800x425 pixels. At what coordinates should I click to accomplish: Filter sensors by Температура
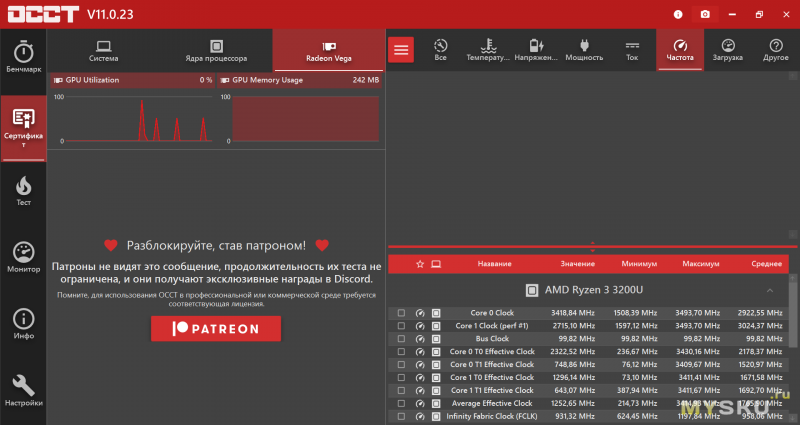pyautogui.click(x=488, y=50)
